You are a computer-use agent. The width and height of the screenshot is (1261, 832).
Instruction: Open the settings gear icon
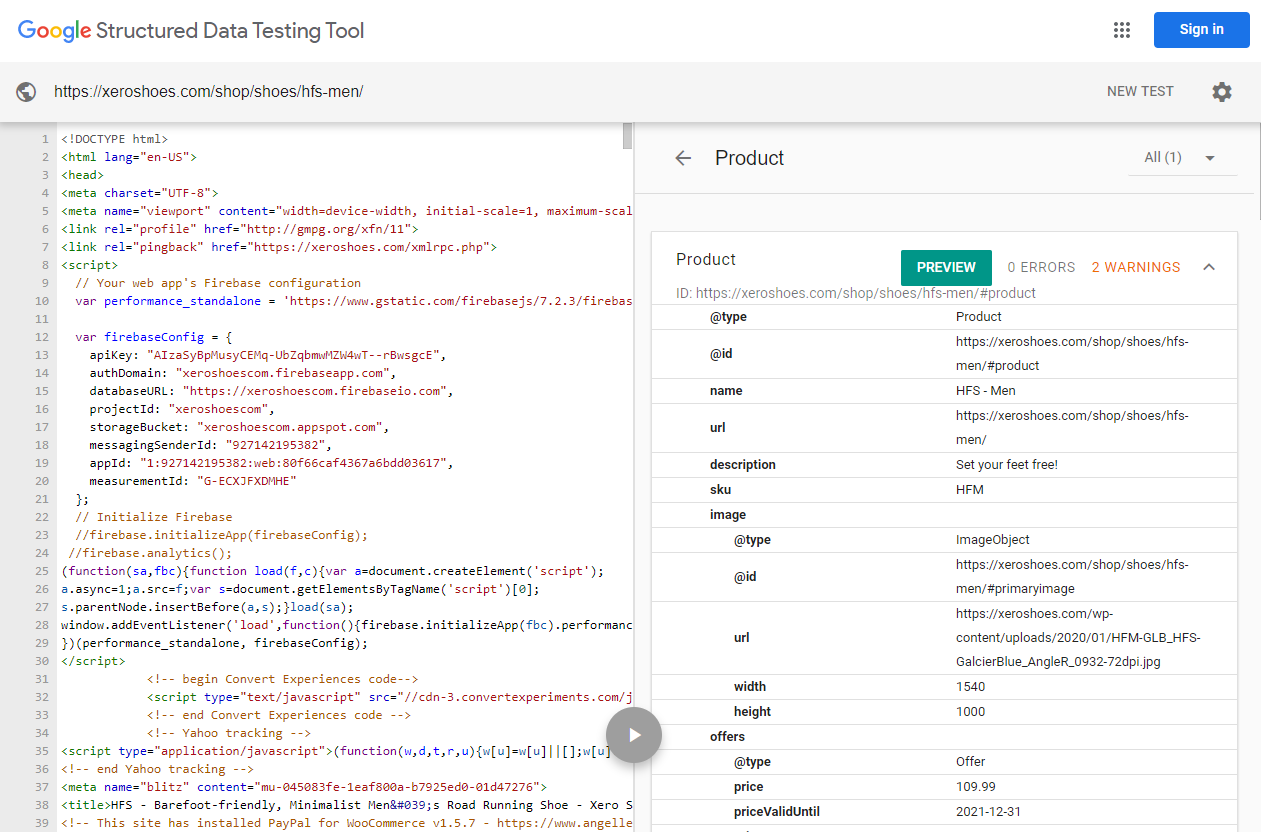pyautogui.click(x=1222, y=92)
